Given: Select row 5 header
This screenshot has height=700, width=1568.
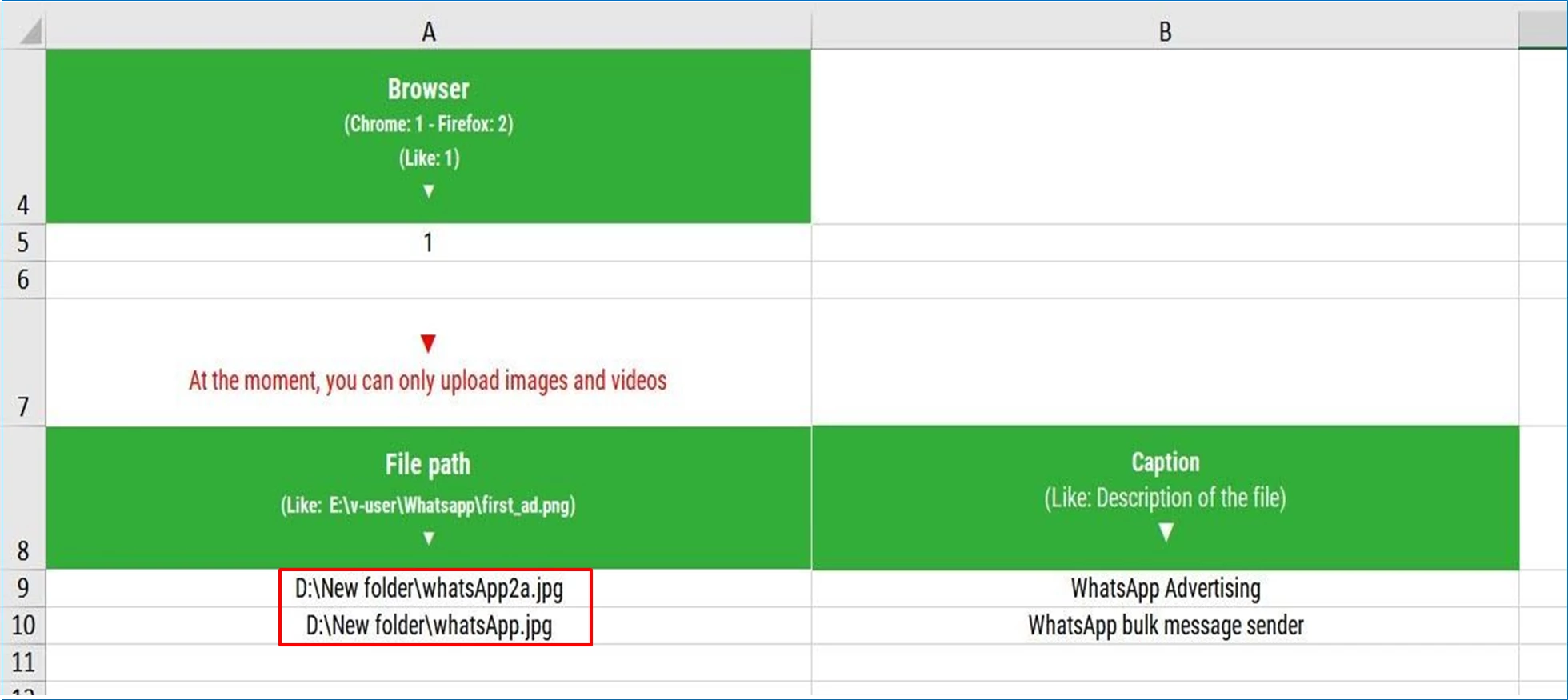Looking at the screenshot, I should [x=23, y=242].
